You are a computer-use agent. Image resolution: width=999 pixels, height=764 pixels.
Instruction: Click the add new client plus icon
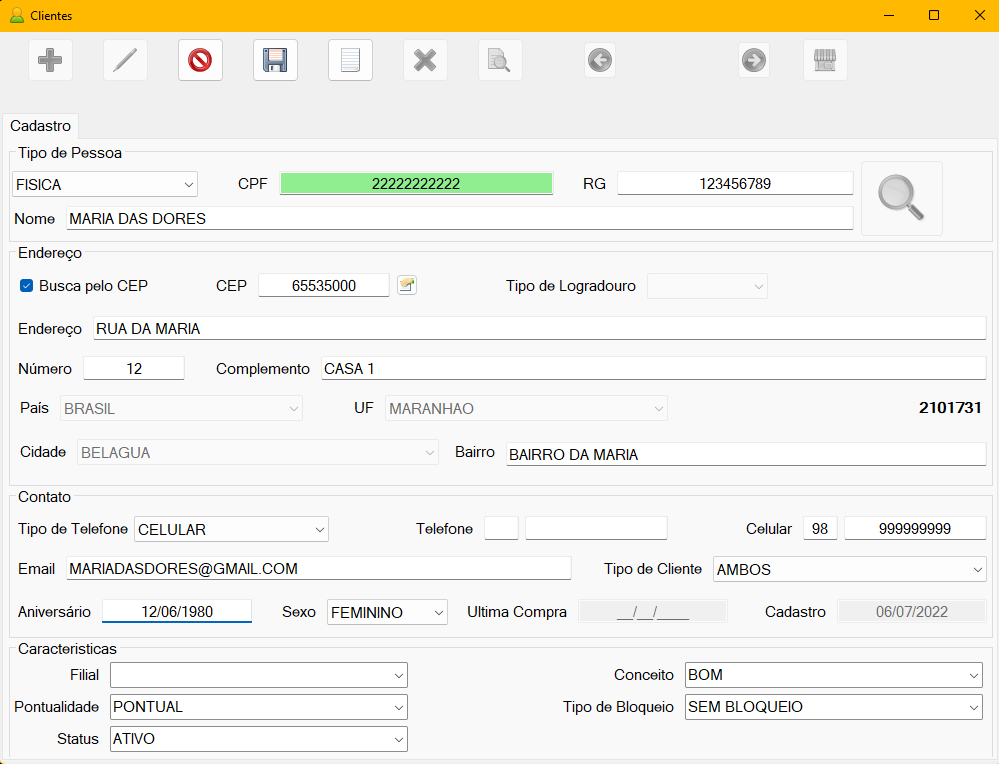pyautogui.click(x=50, y=60)
